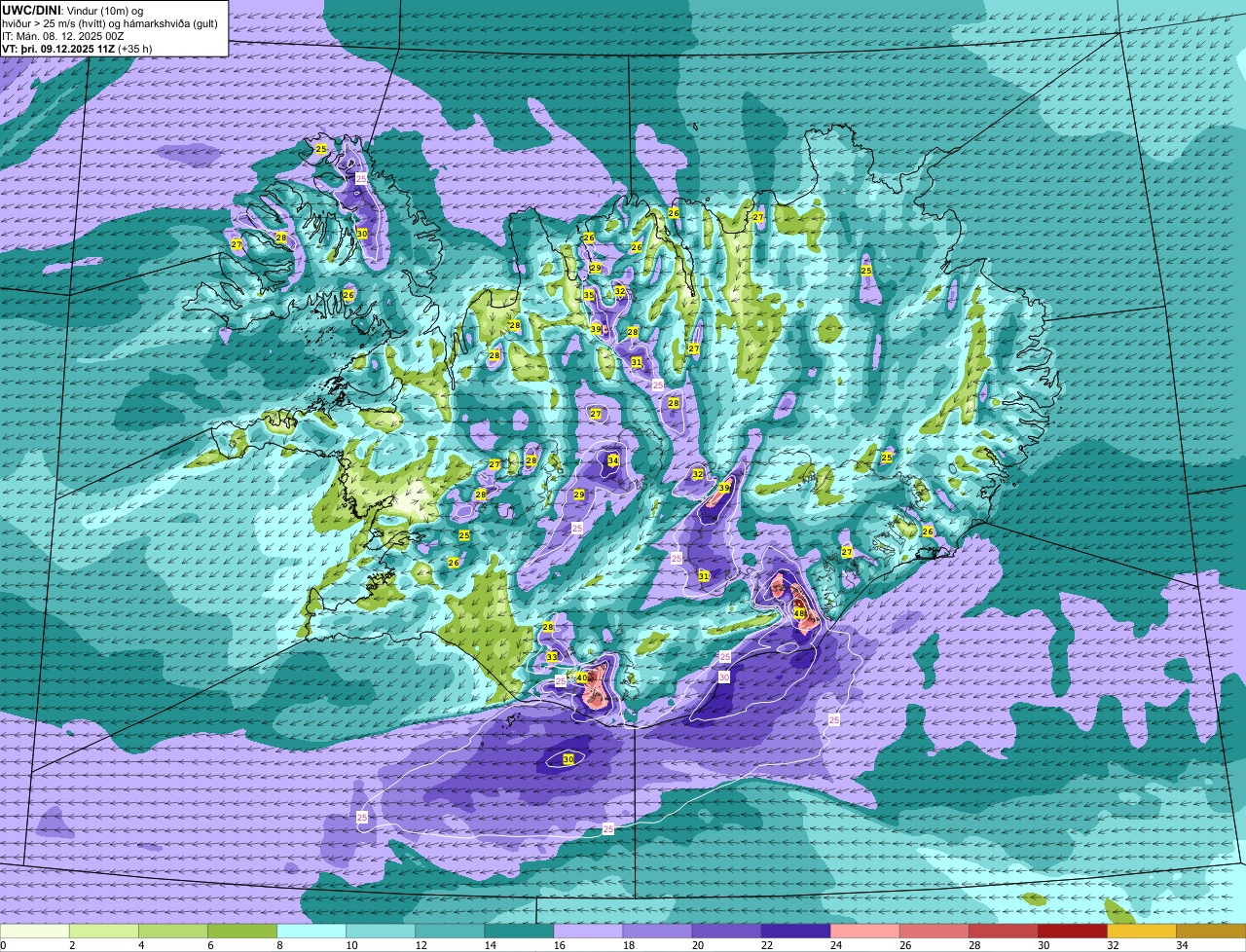The height and width of the screenshot is (952, 1246).
Task: Click the color bar tick label 2
Action: coord(71,945)
